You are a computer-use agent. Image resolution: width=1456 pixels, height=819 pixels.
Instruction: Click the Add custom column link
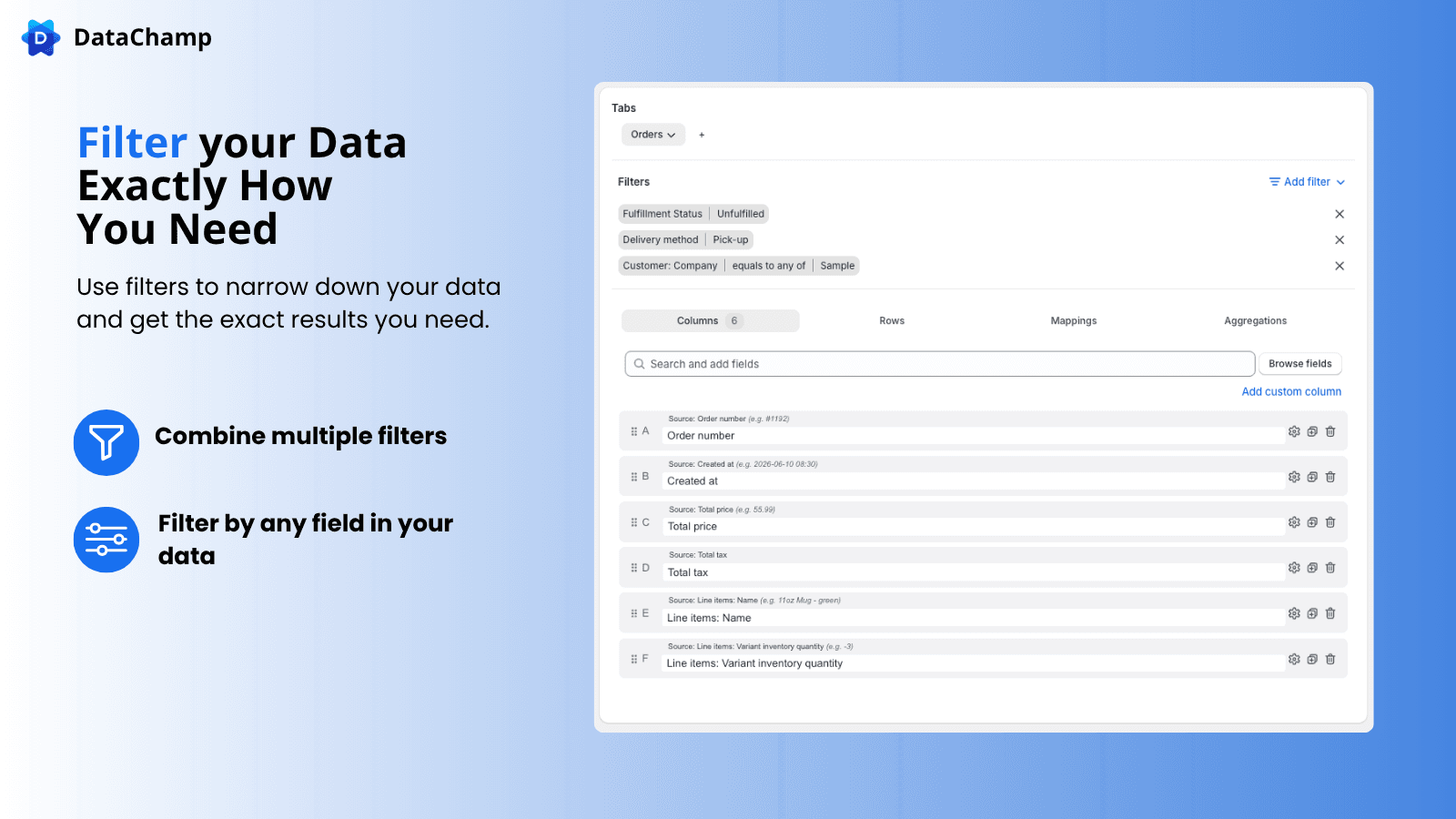(1291, 391)
